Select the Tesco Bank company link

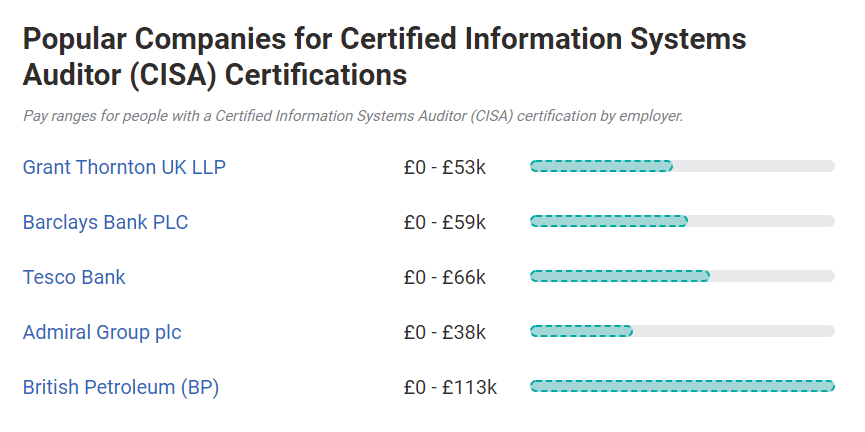[74, 277]
